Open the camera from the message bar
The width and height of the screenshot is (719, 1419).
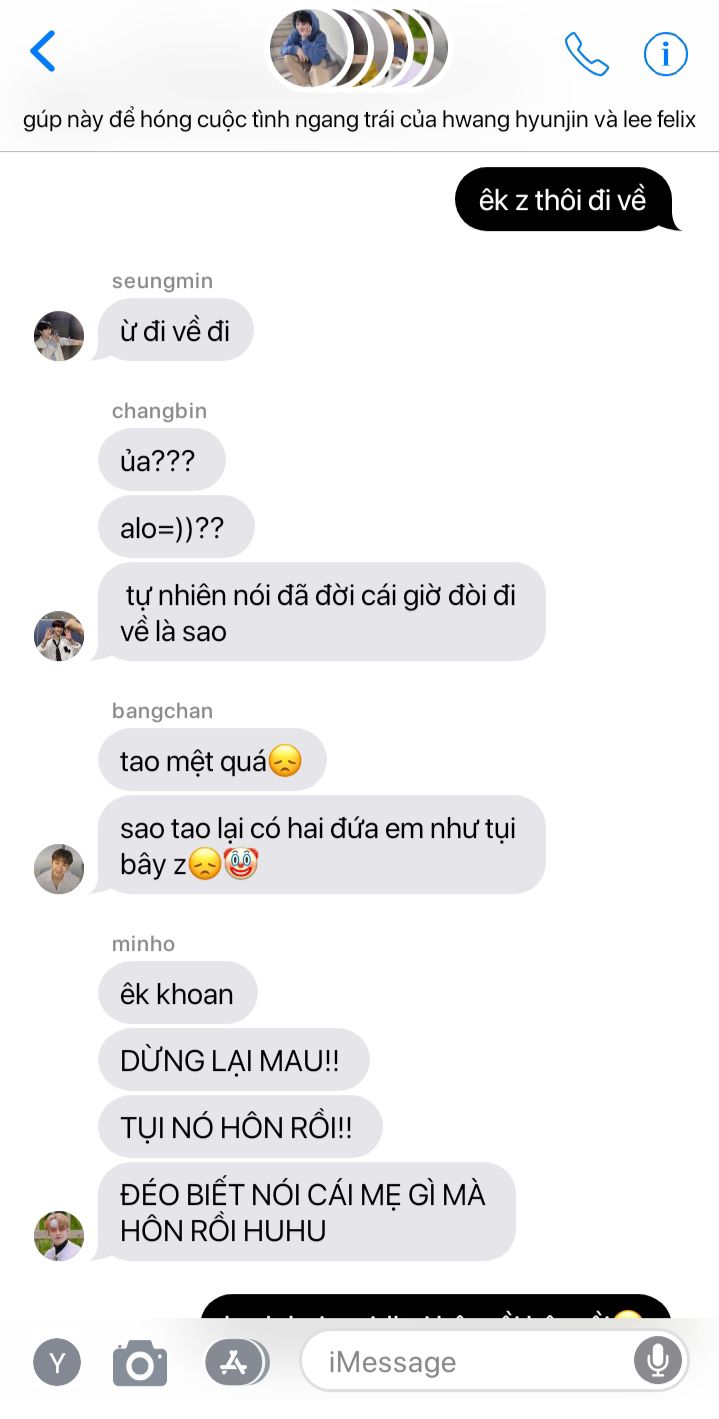[140, 1362]
